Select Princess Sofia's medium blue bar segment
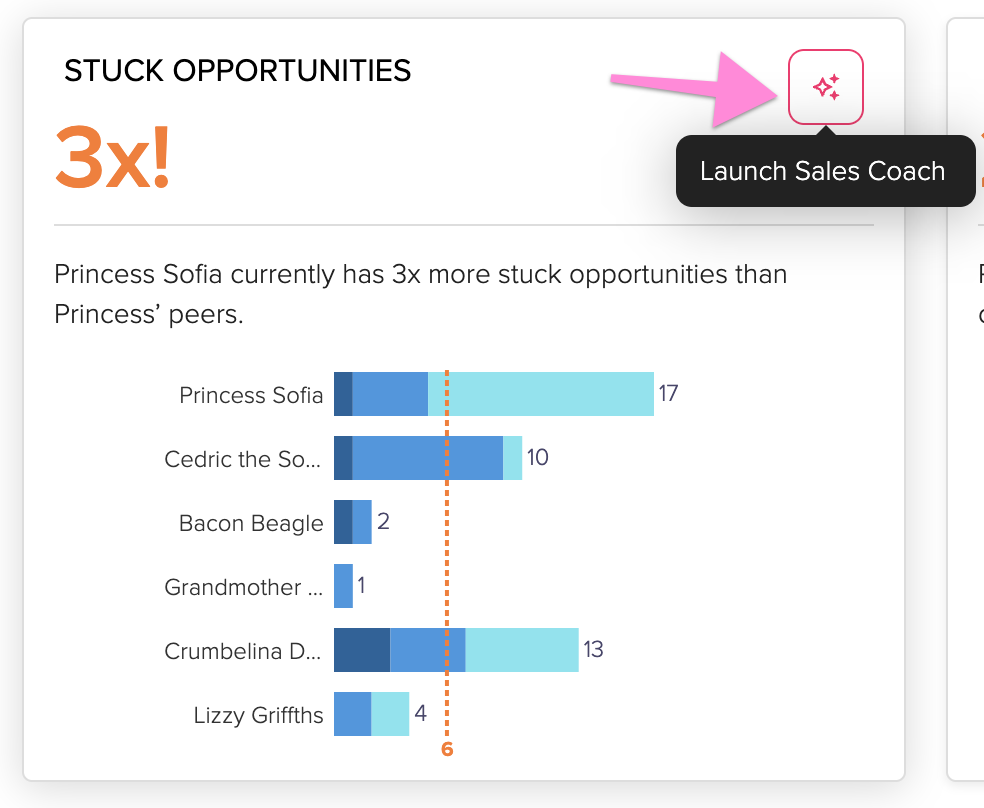This screenshot has width=984, height=808. click(x=390, y=394)
